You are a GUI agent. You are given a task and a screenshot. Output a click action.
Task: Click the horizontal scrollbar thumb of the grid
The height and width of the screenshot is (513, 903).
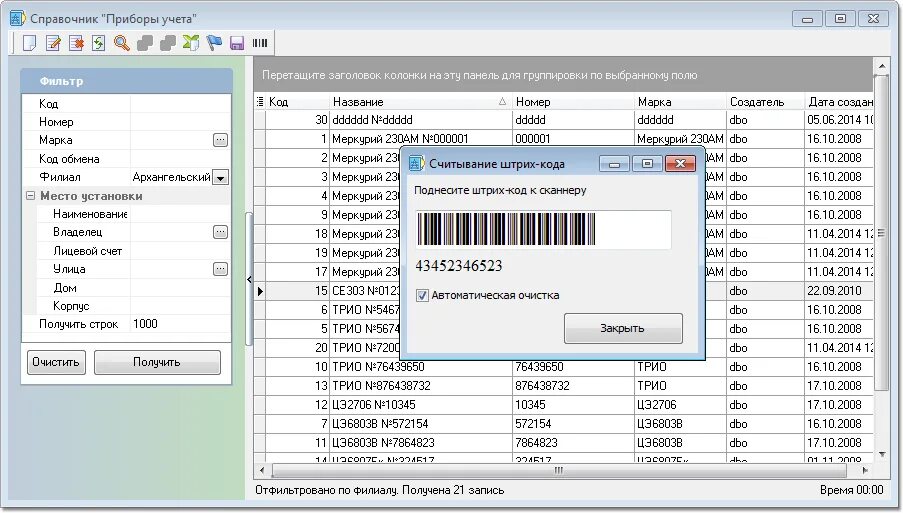pos(559,471)
